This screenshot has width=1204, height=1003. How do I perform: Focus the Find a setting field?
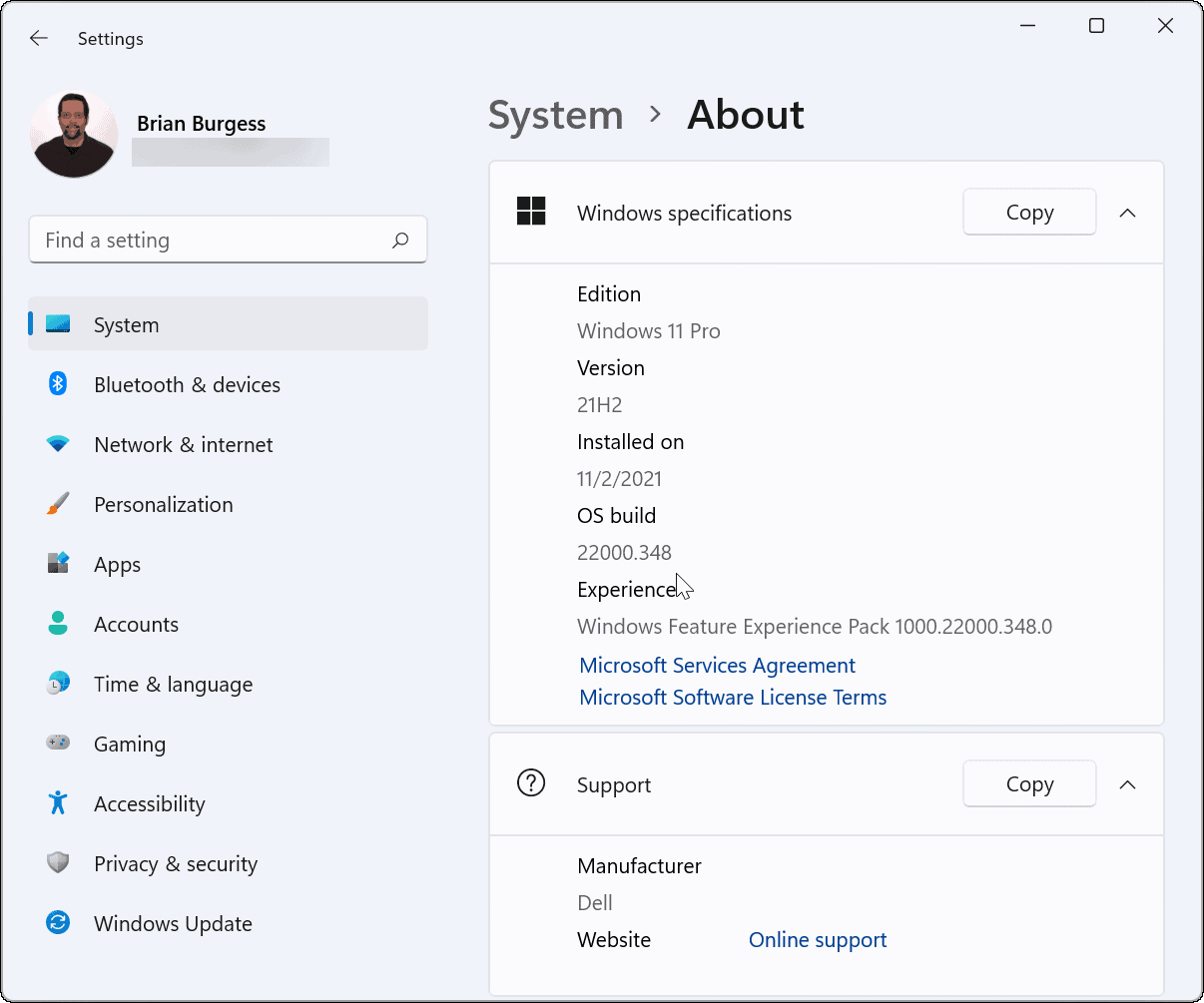coord(228,241)
